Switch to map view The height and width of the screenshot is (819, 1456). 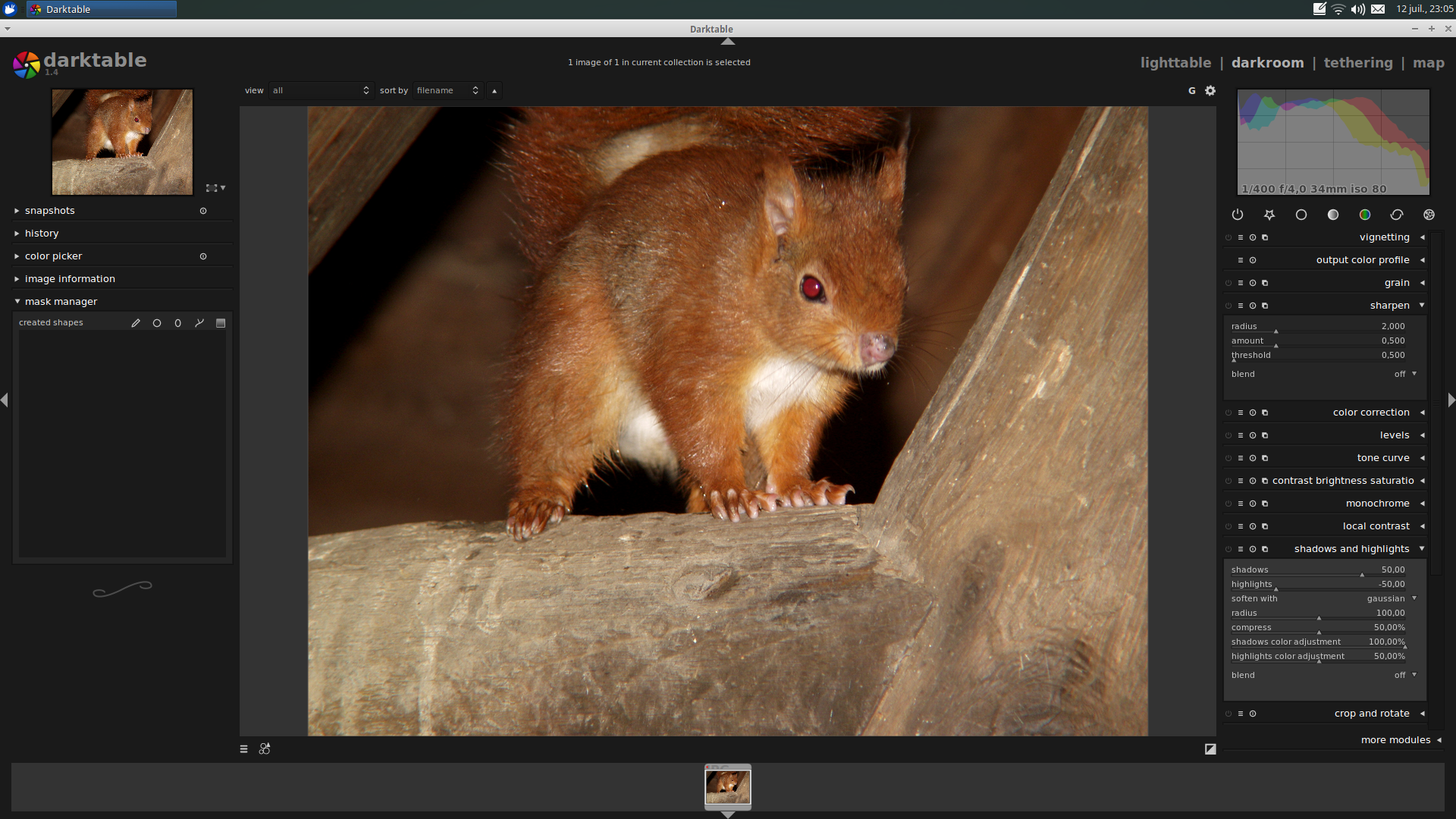click(x=1428, y=63)
